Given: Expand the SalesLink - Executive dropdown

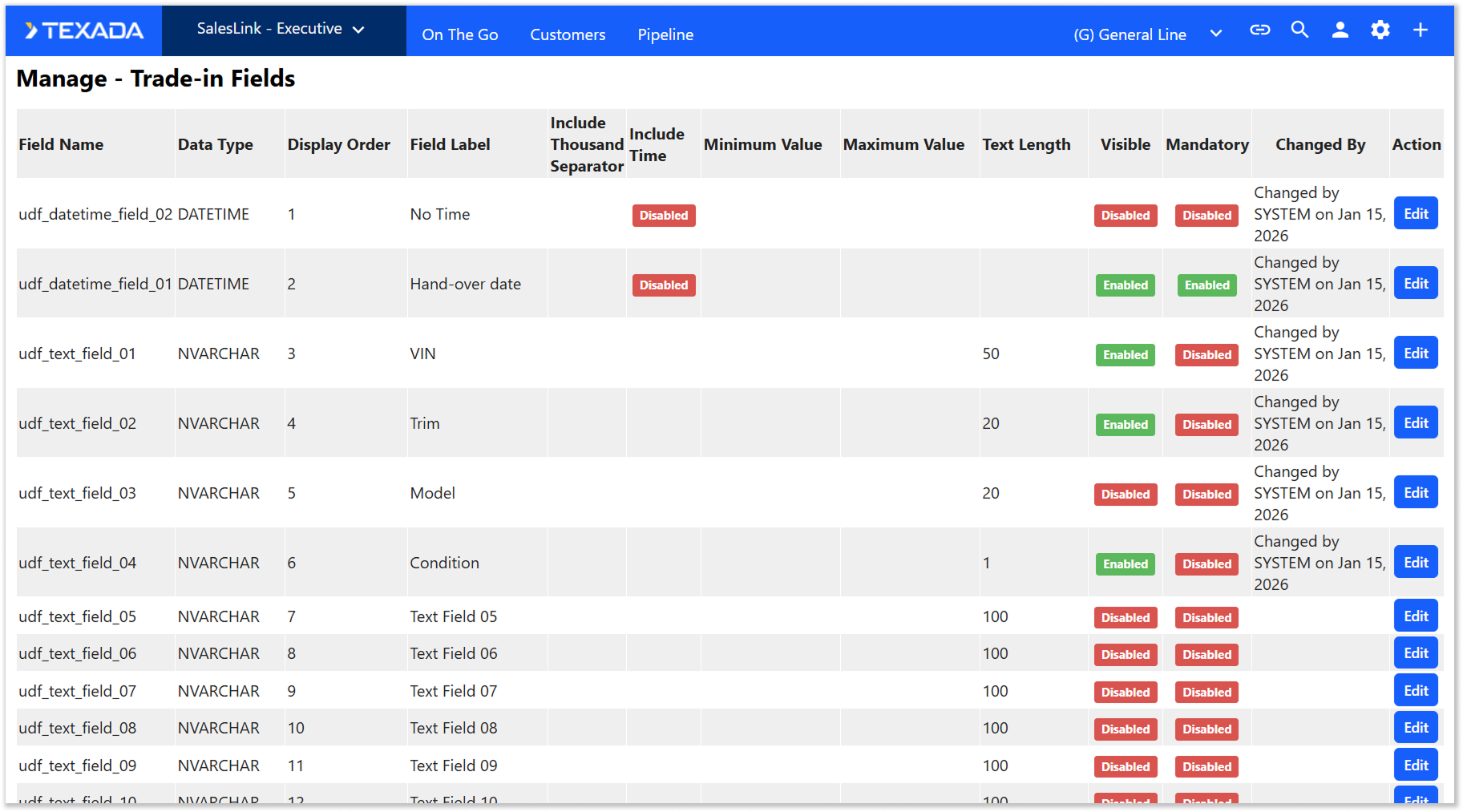Looking at the screenshot, I should click(x=281, y=29).
